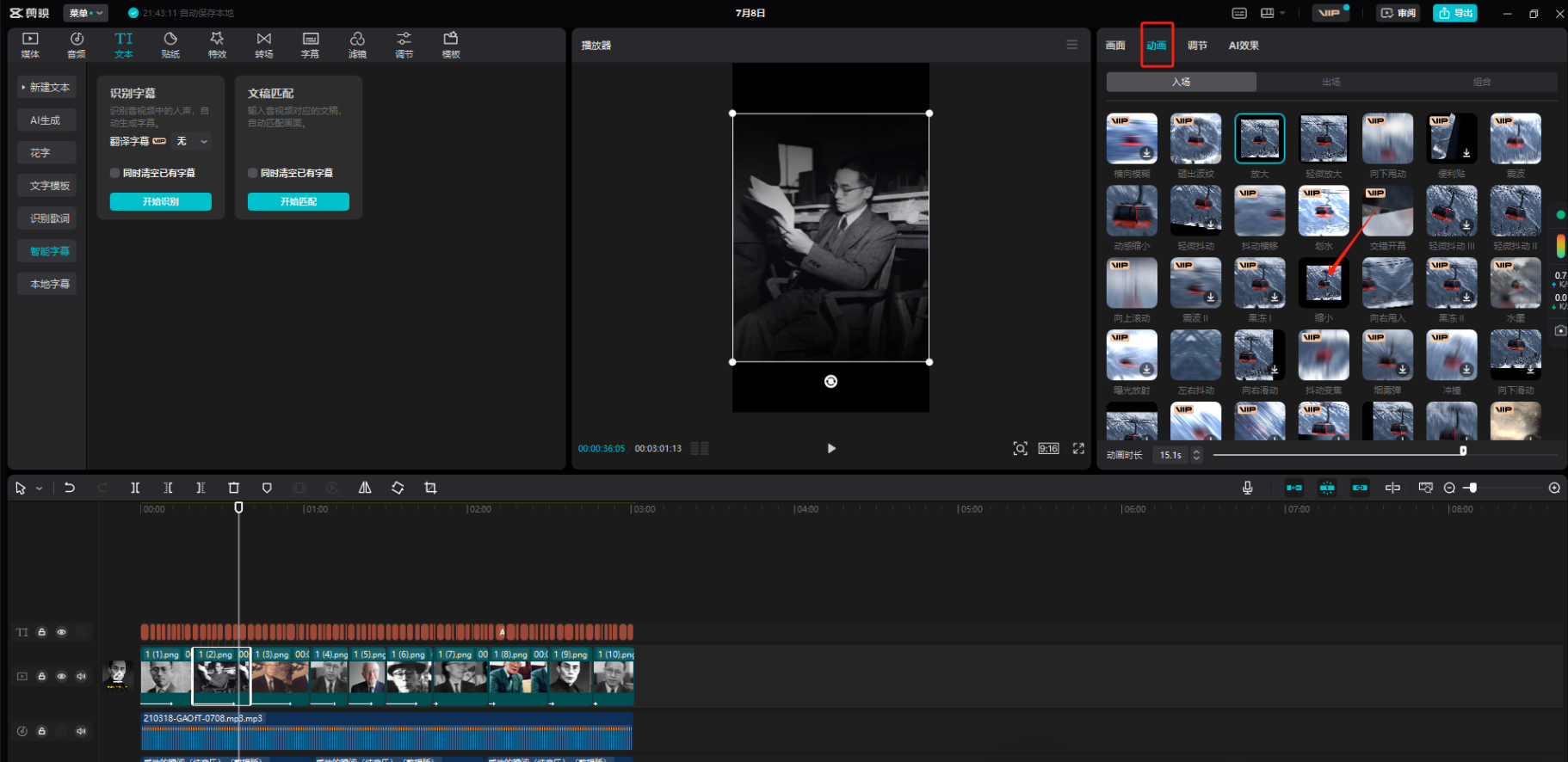This screenshot has width=1568, height=762.
Task: Toggle main track magnet snapping
Action: pyautogui.click(x=1294, y=488)
